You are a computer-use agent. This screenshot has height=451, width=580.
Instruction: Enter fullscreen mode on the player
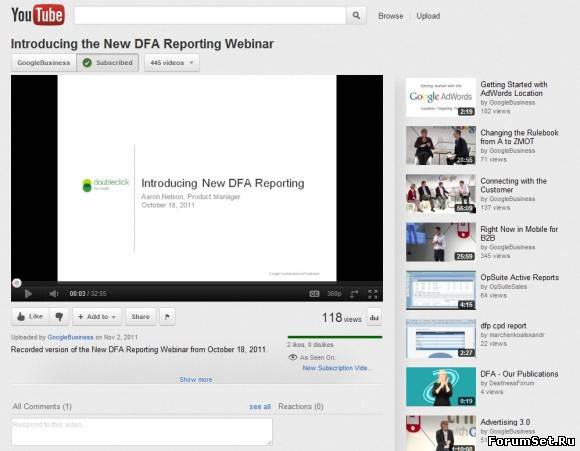pos(372,294)
